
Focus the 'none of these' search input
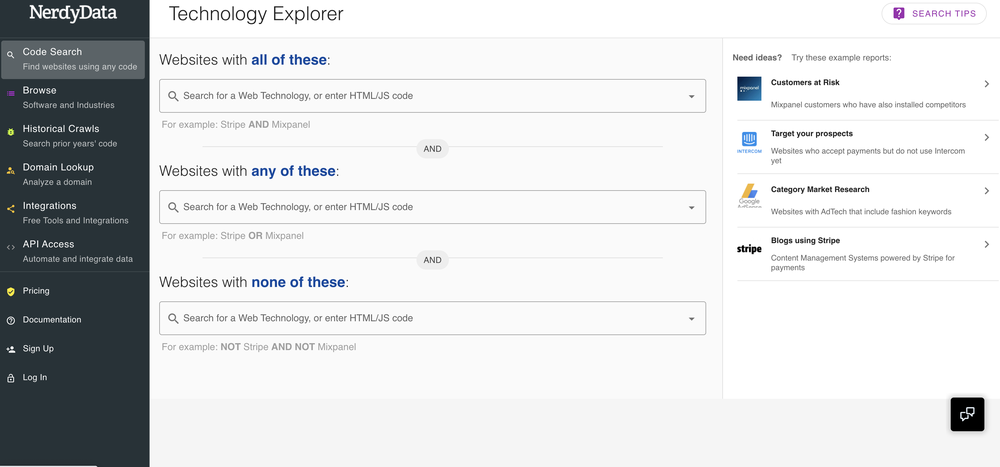pyautogui.click(x=432, y=318)
